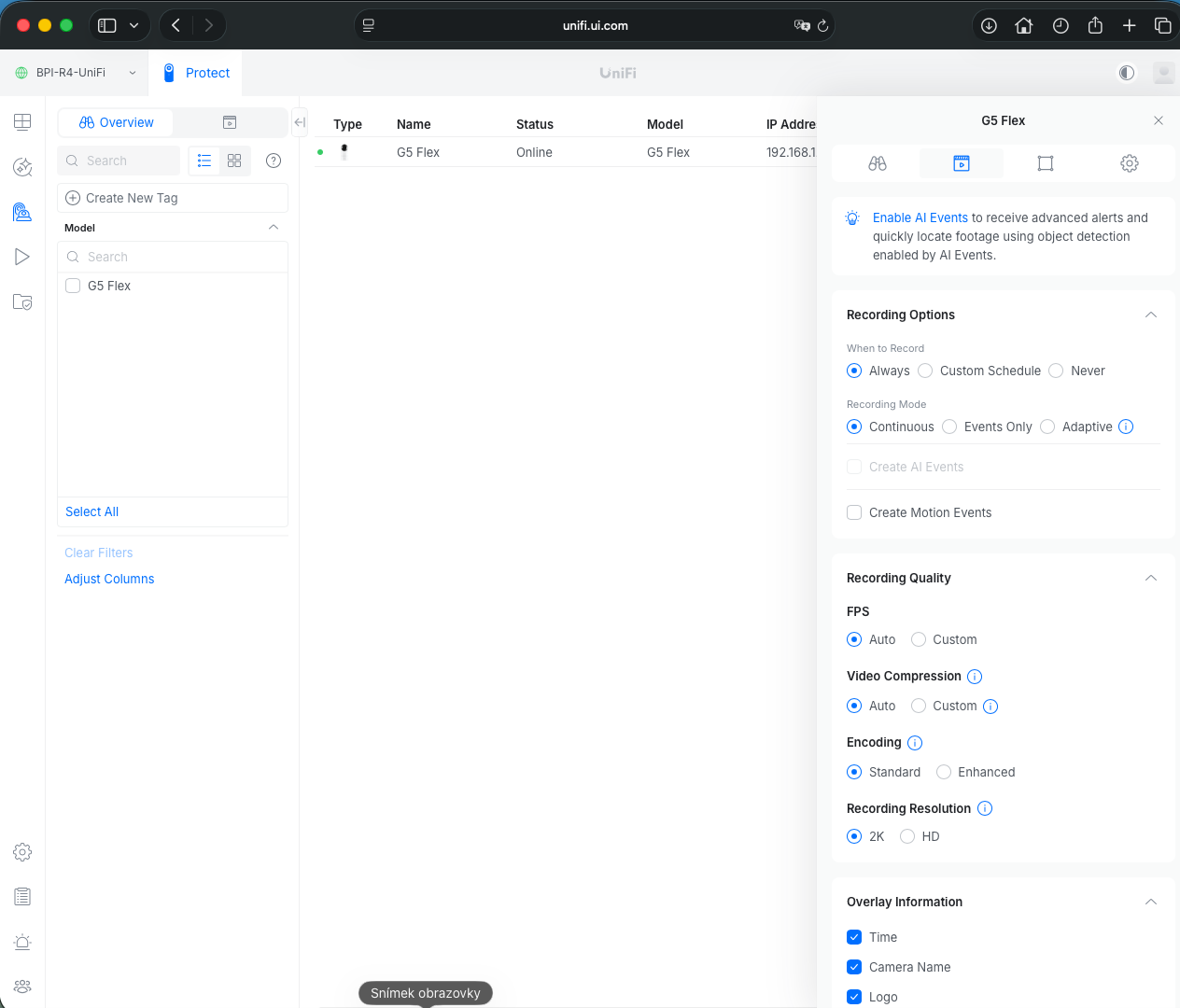Collapse the Recording Options section
The height and width of the screenshot is (1008, 1180).
coord(1150,315)
